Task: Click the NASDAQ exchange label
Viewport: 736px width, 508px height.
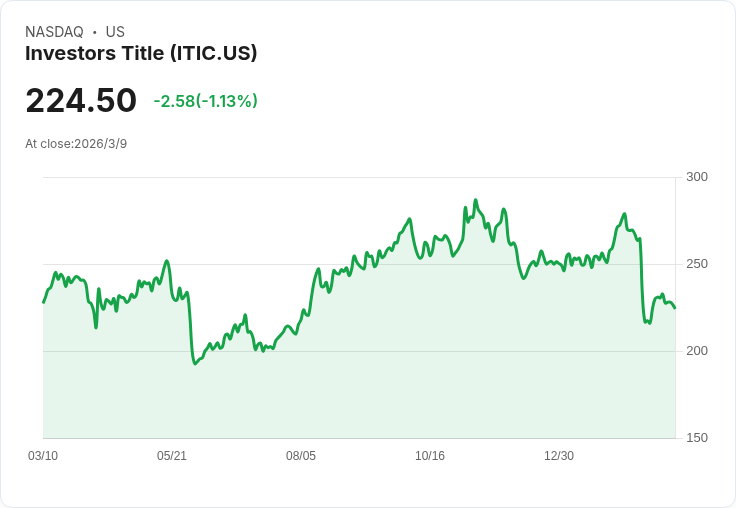Action: pos(54,32)
